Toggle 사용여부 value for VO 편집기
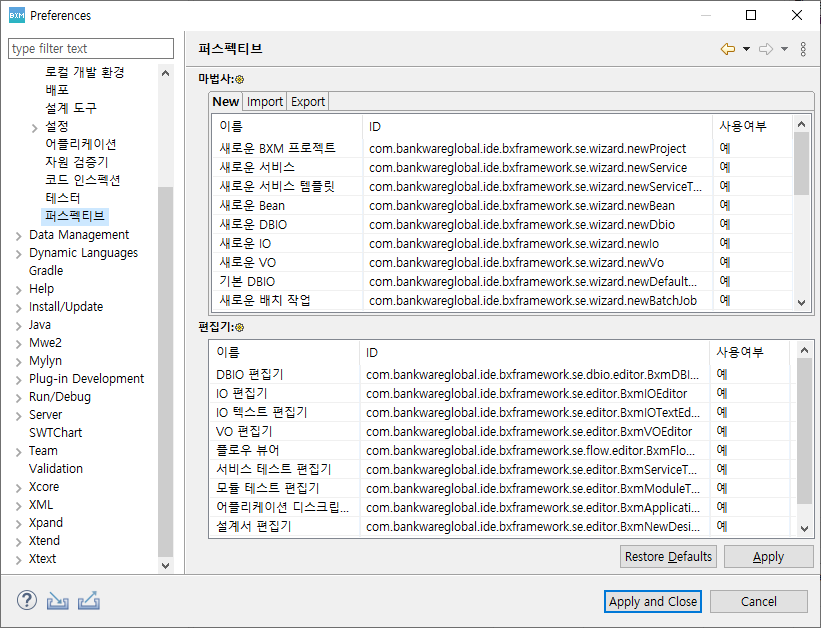The width and height of the screenshot is (821, 628). coord(722,431)
